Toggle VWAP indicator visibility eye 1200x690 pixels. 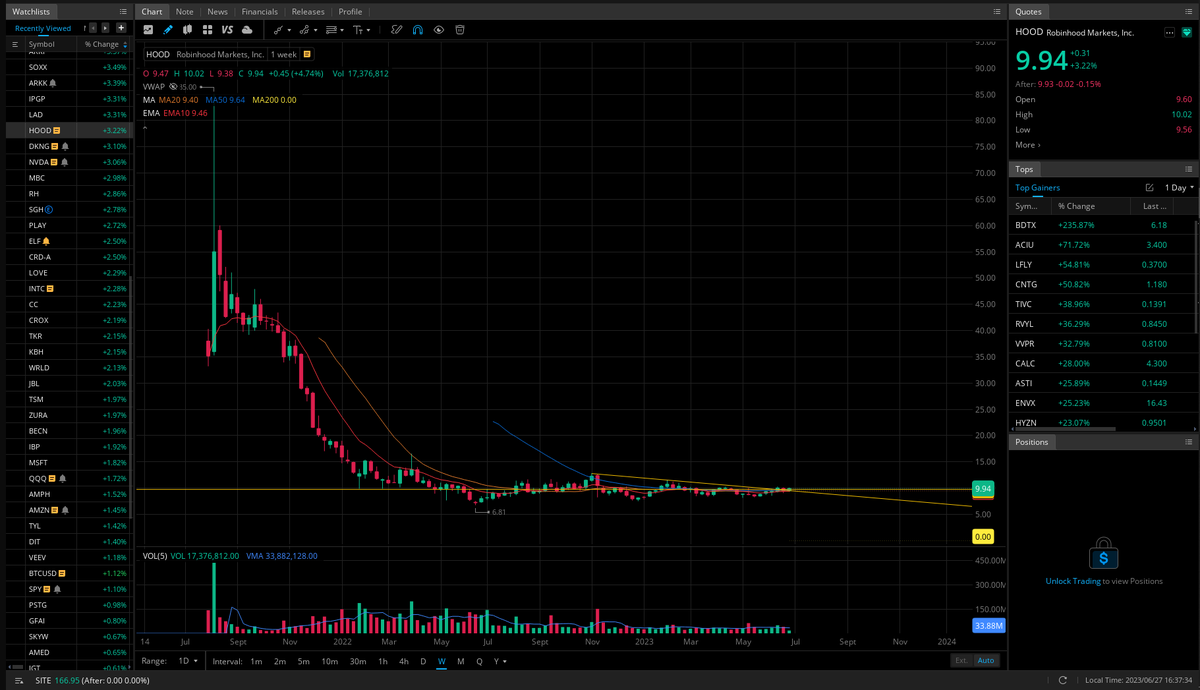click(173, 87)
